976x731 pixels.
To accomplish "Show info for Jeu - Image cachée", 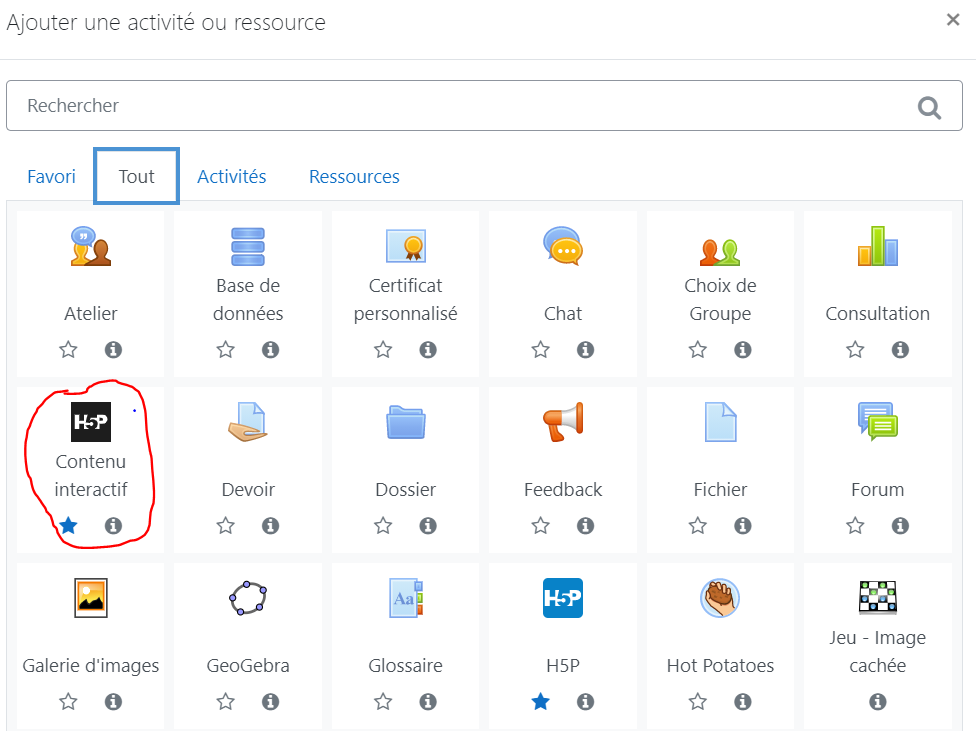I will (878, 702).
